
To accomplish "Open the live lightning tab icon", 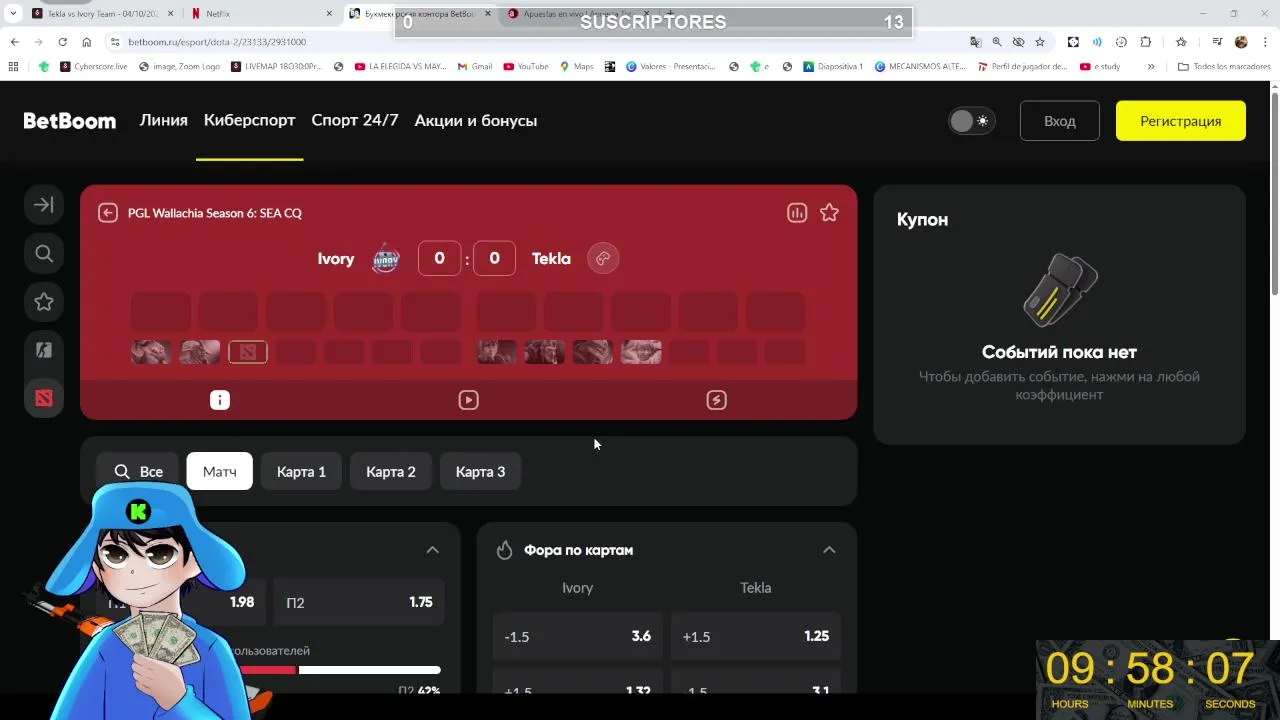I will pos(716,400).
